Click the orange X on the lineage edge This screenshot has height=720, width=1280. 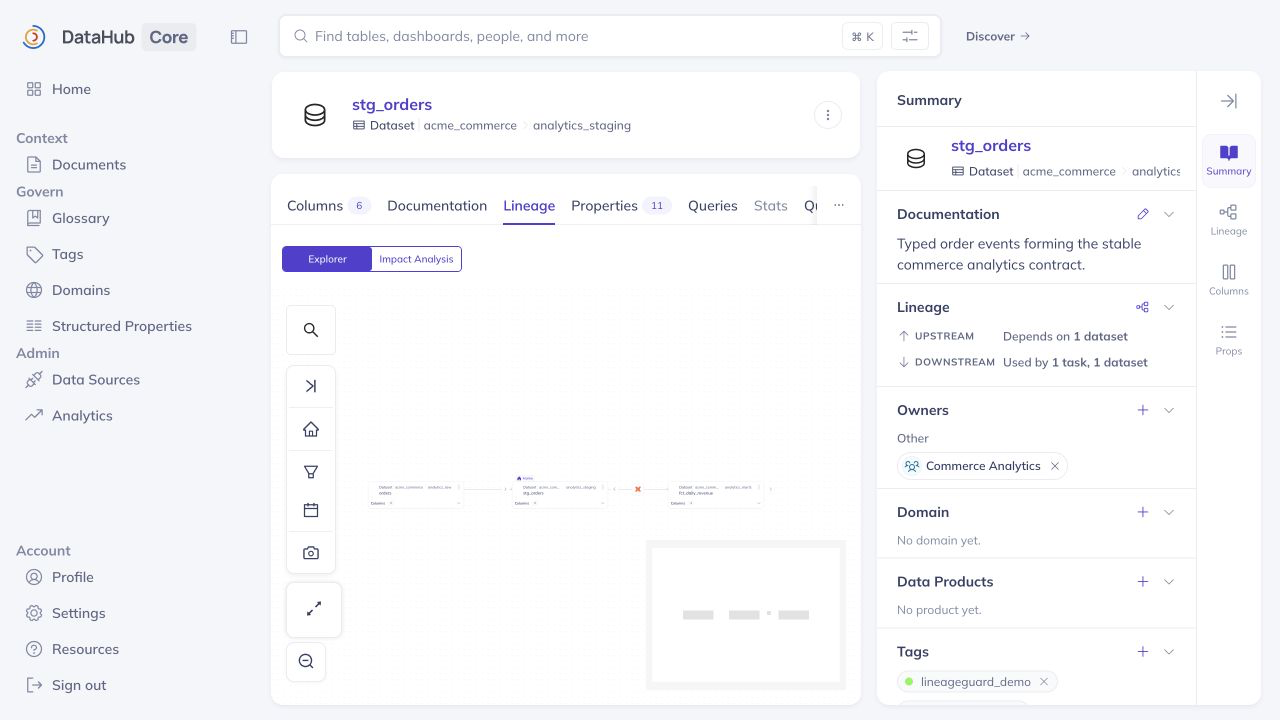[x=638, y=489]
